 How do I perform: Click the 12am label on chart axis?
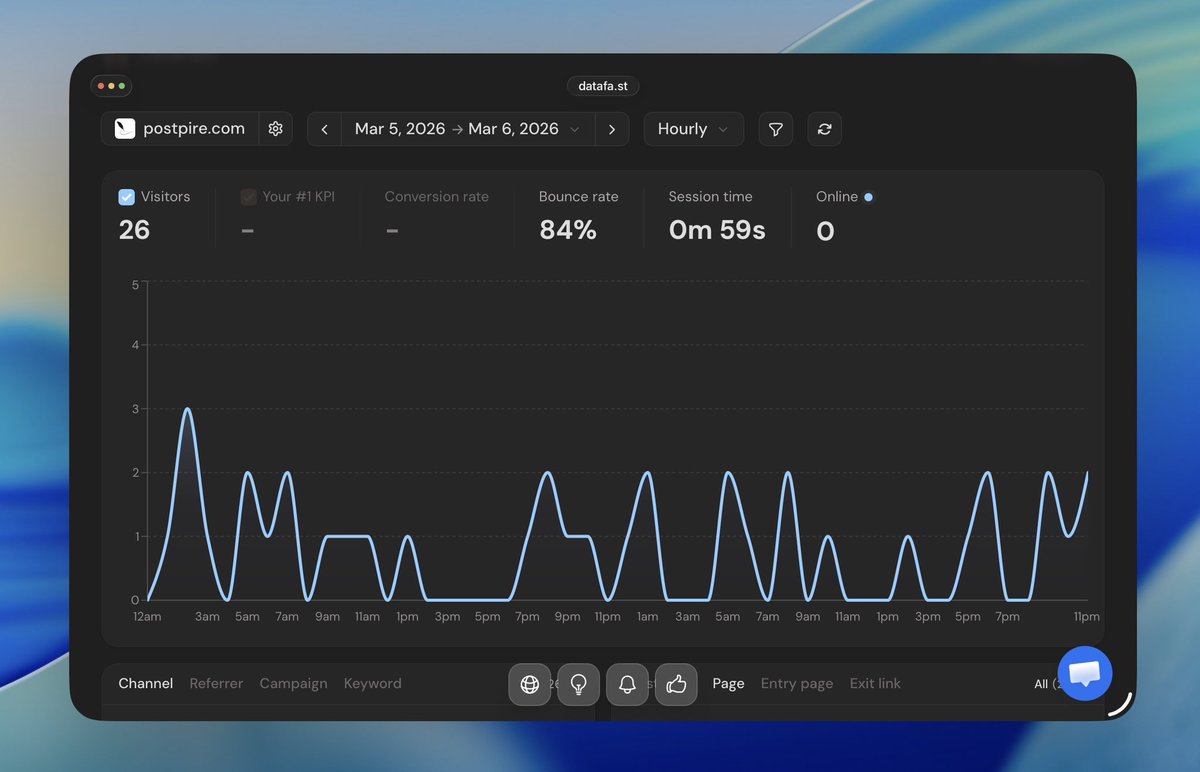(147, 617)
